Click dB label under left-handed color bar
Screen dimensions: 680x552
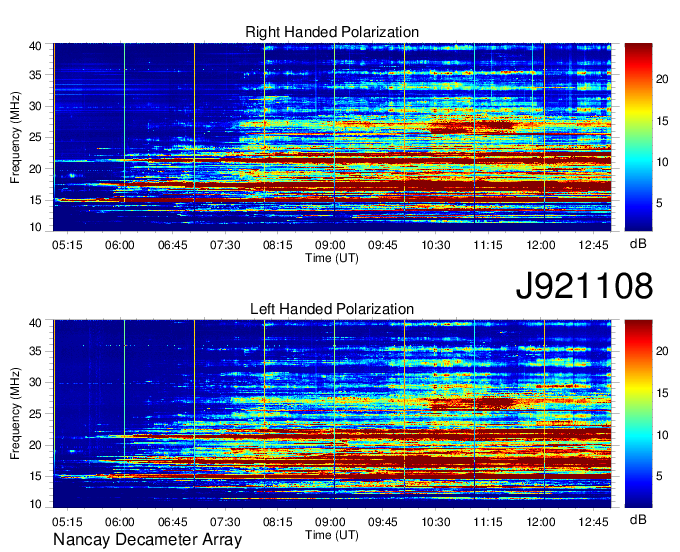point(638,519)
